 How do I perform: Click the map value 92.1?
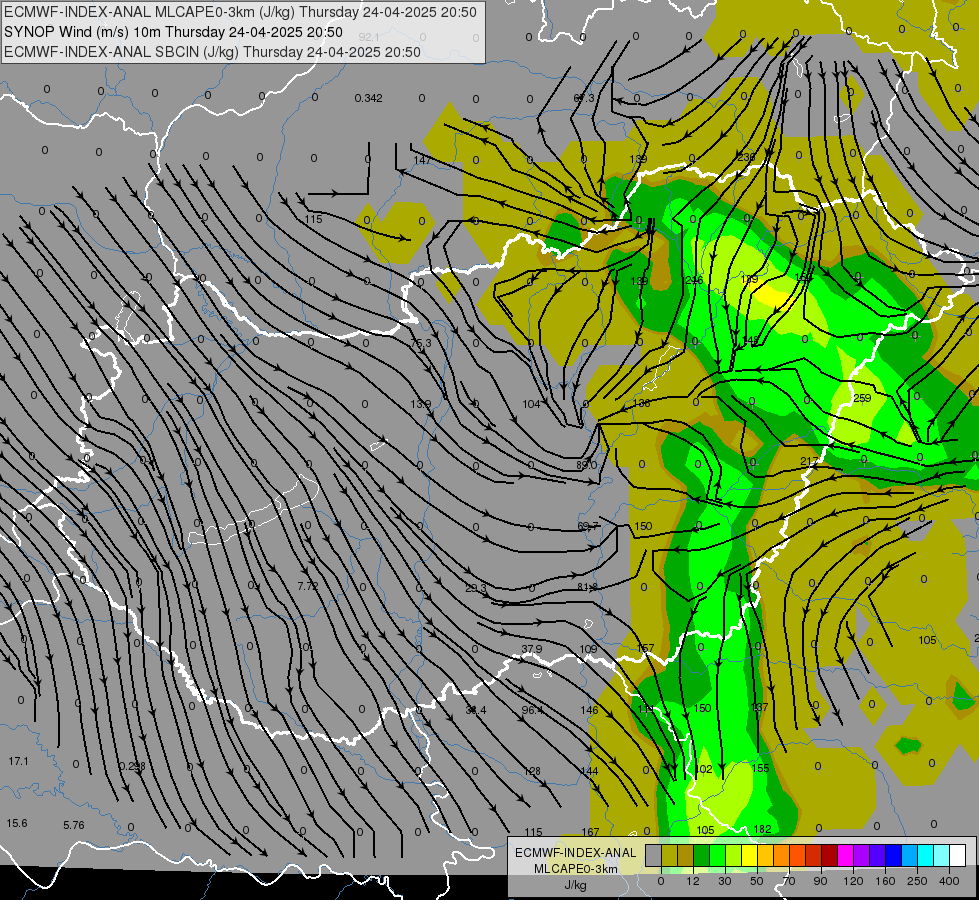click(x=369, y=37)
